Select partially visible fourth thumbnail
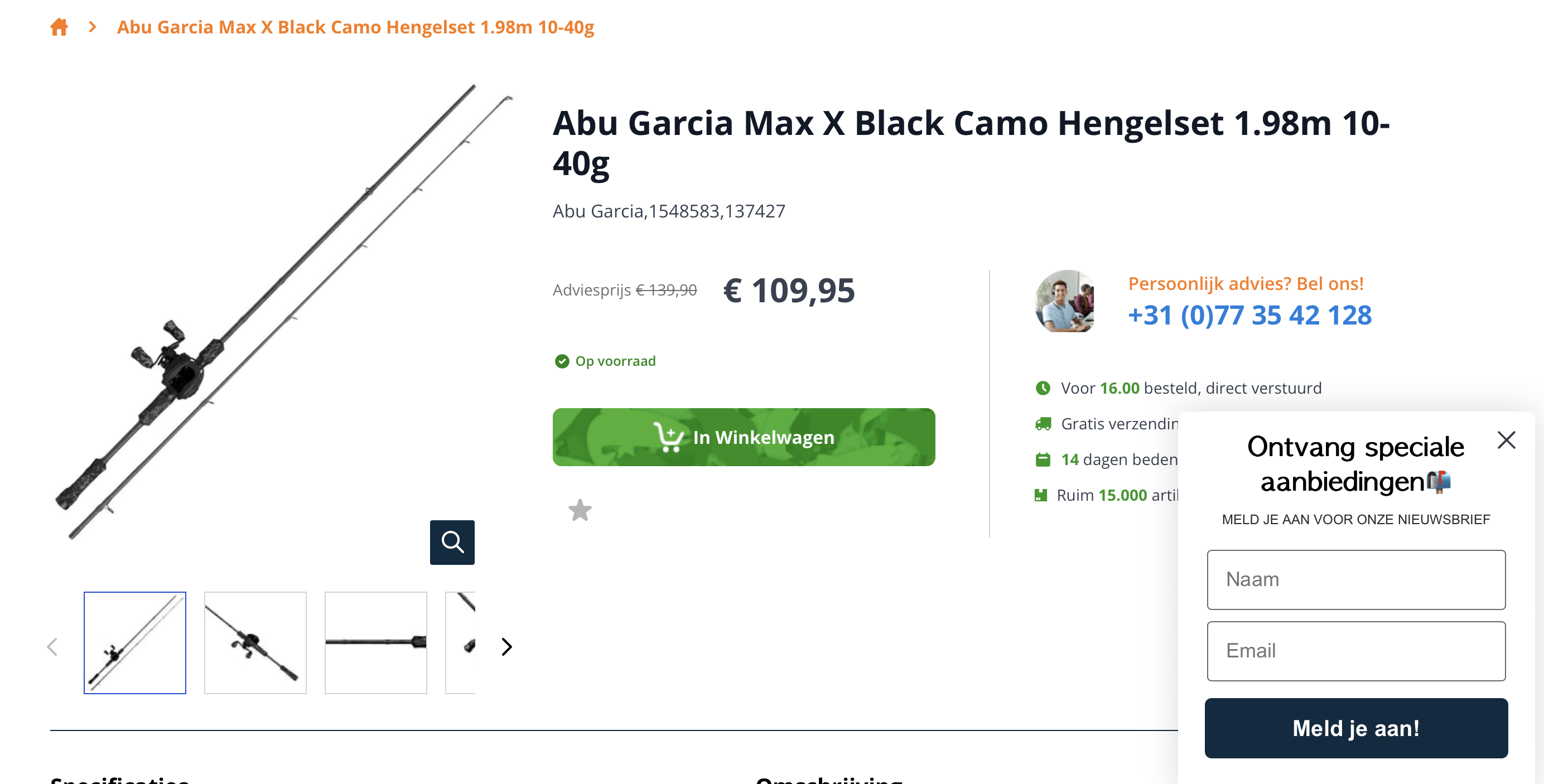This screenshot has height=784, width=1544. tap(460, 642)
